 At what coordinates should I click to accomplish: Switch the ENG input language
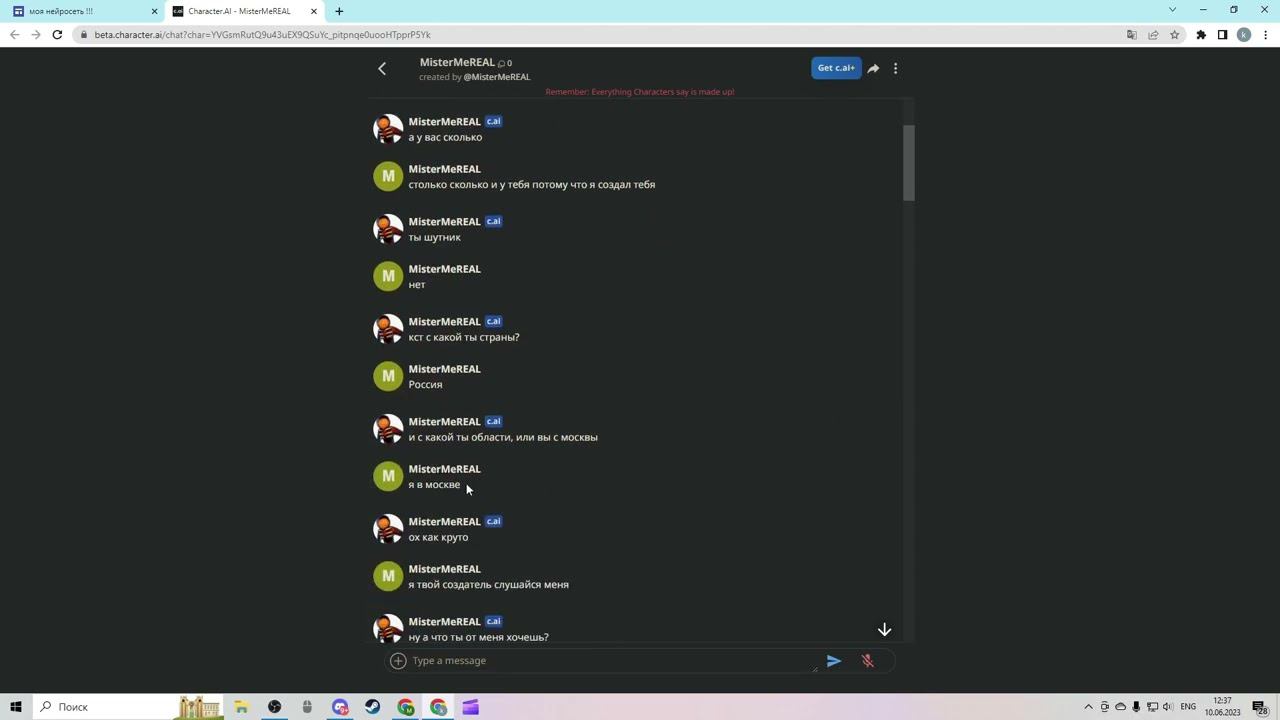pyautogui.click(x=1188, y=707)
